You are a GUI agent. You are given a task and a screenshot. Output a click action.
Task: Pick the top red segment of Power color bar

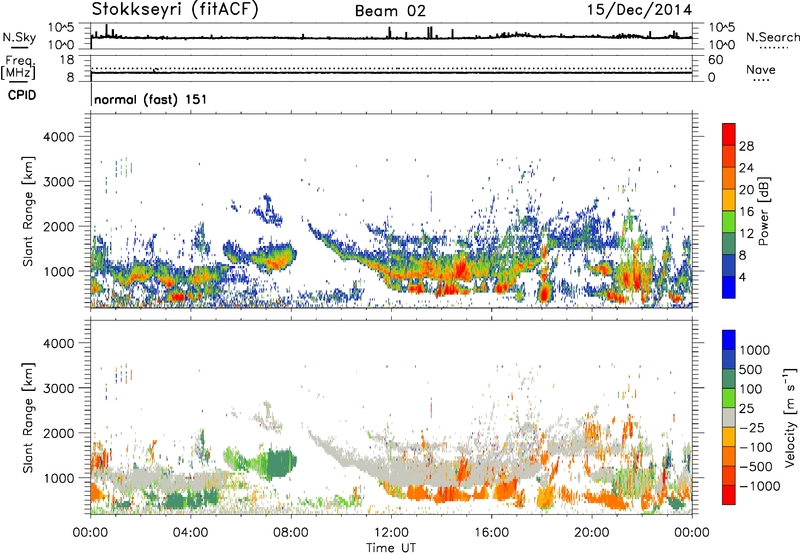point(729,134)
